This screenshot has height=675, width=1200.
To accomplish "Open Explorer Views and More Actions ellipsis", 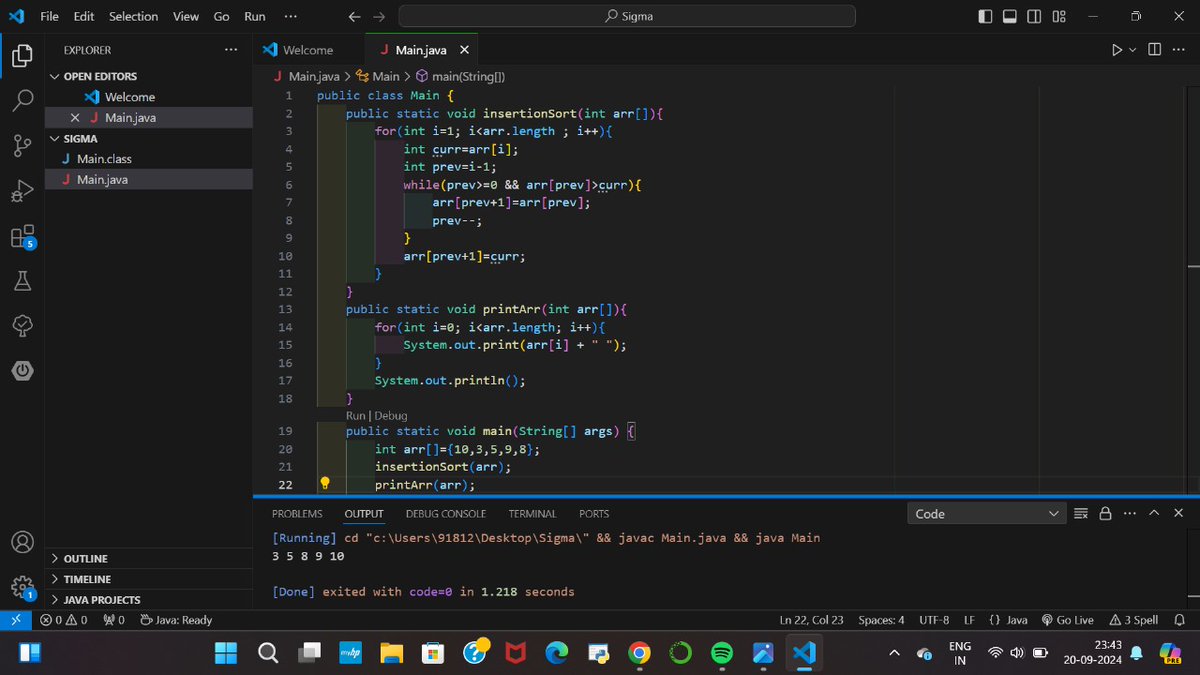I will point(231,50).
